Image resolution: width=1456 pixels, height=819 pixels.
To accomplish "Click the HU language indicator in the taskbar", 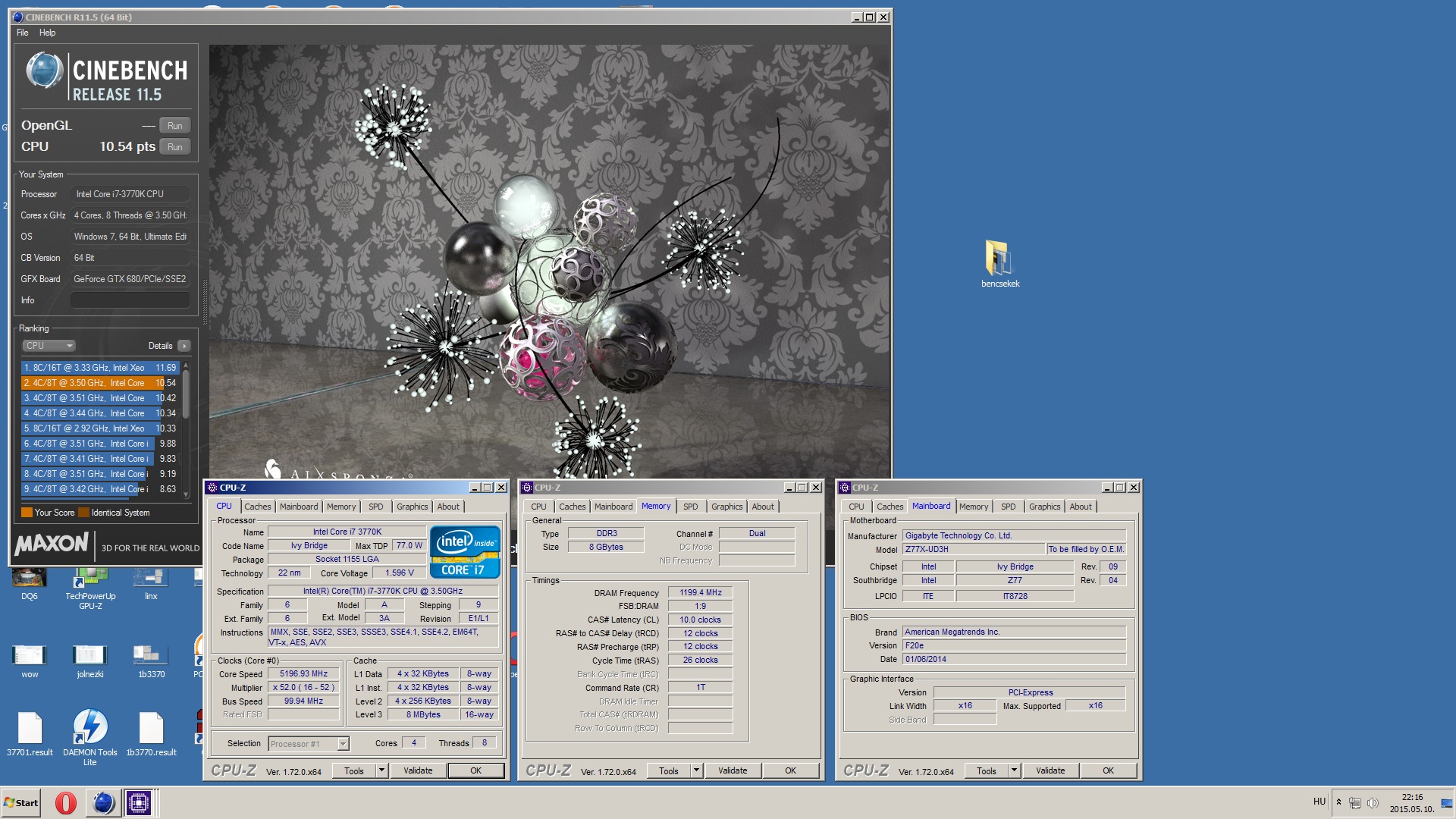I will click(1319, 802).
